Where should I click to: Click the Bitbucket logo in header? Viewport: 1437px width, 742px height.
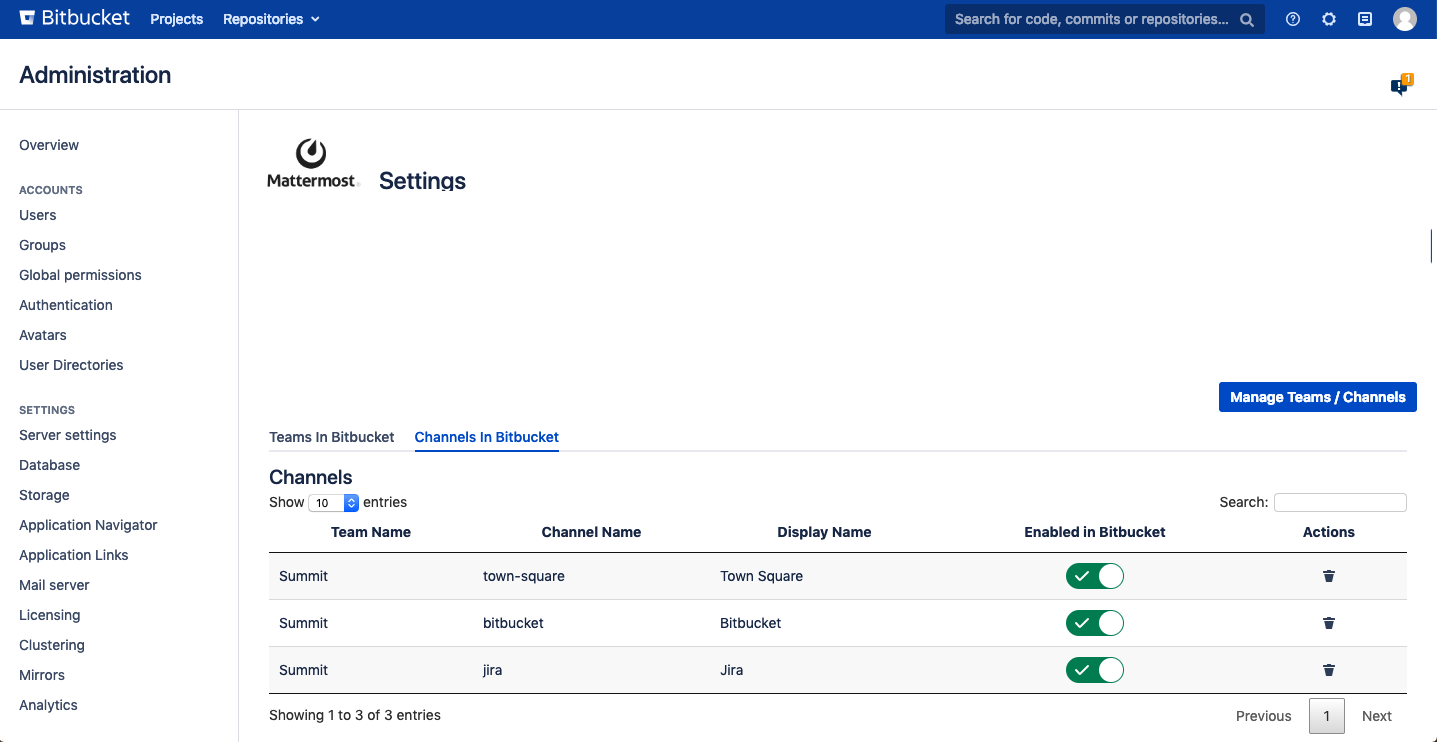75,18
